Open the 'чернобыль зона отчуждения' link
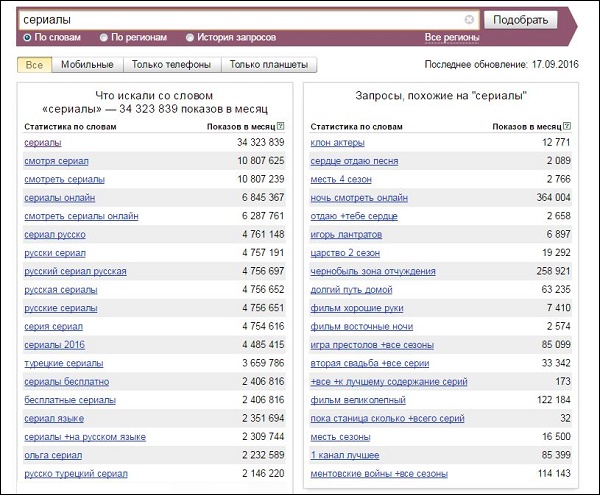600x495 pixels. [x=373, y=271]
